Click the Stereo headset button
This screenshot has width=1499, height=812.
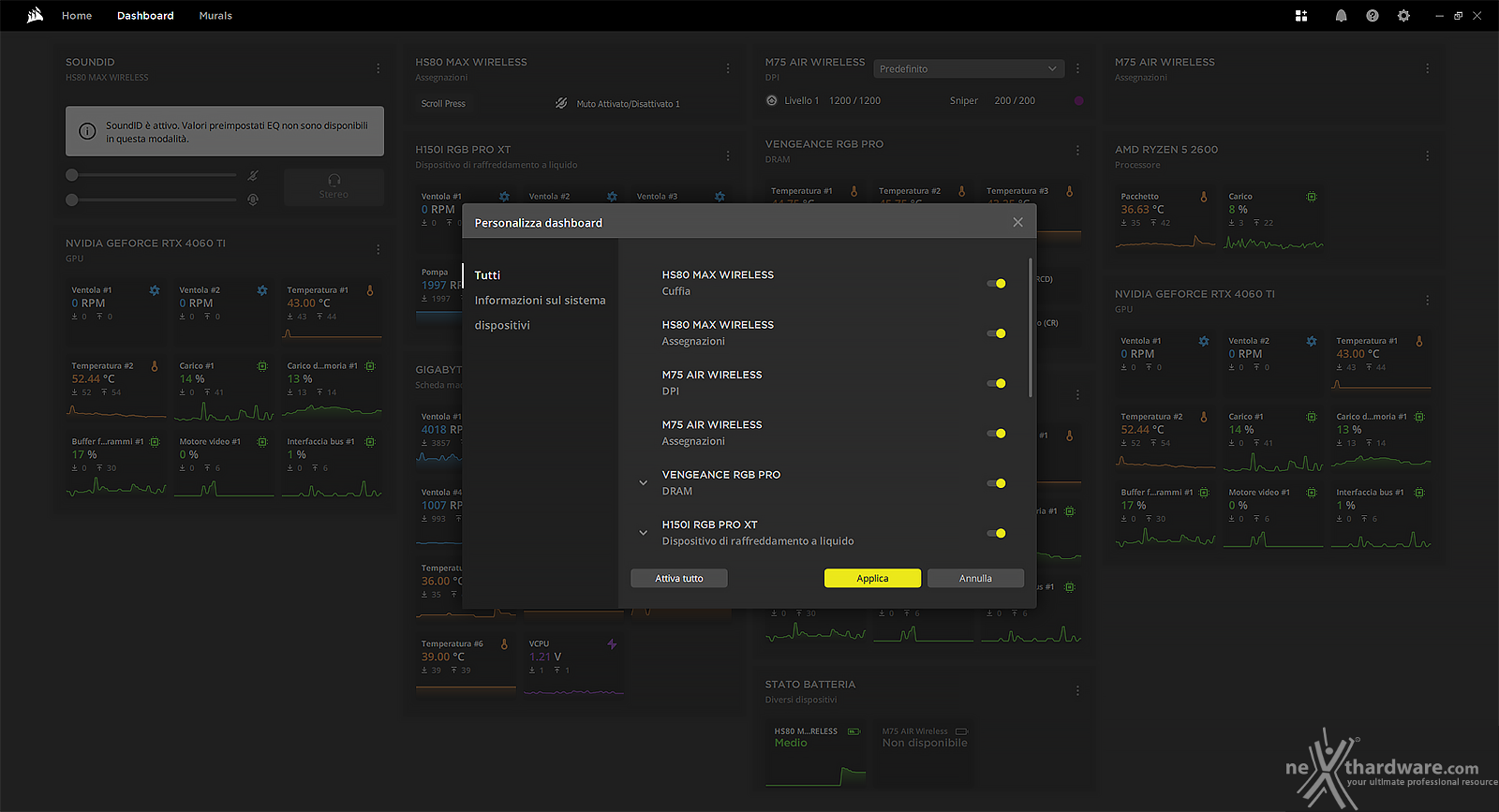pos(334,186)
